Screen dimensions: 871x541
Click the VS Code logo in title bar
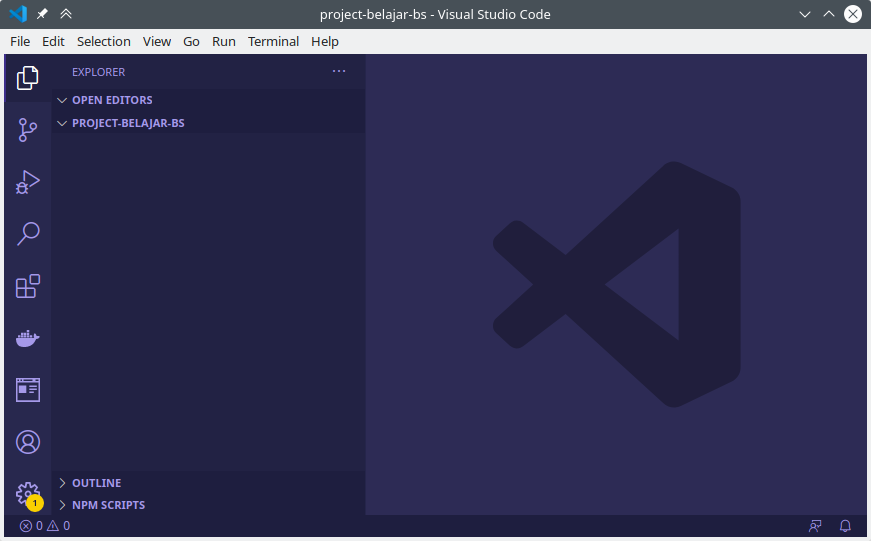tap(18, 14)
